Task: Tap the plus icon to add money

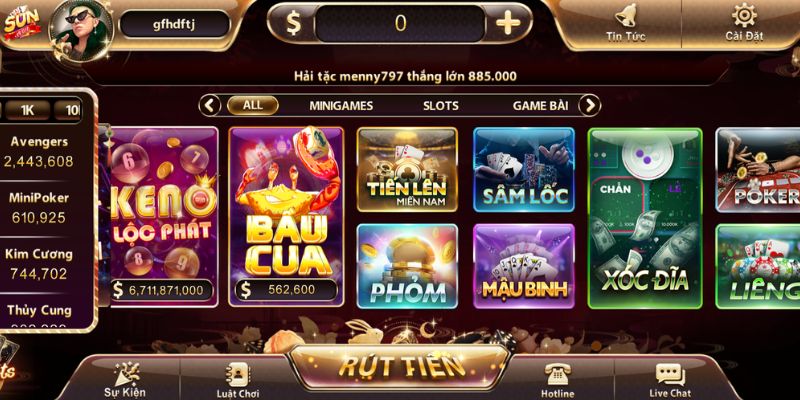Action: [508, 23]
